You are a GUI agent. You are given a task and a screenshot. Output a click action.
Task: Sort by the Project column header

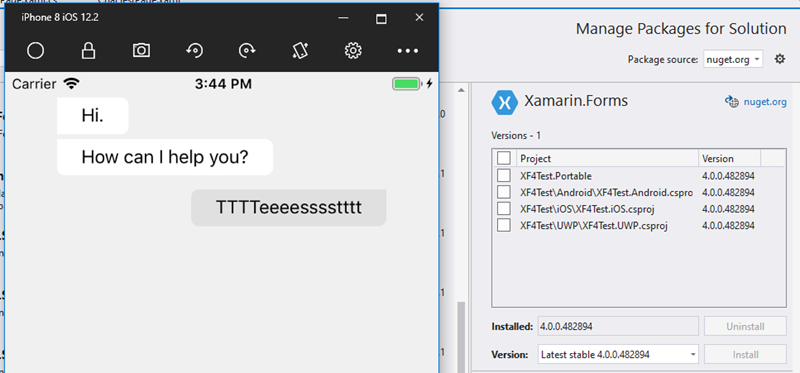(607, 158)
